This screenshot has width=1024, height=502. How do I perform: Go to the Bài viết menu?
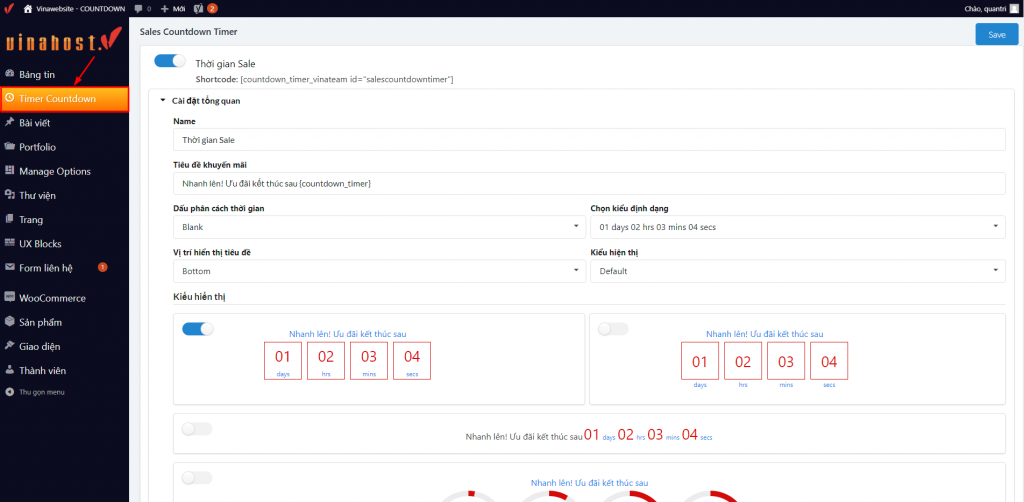coord(34,123)
